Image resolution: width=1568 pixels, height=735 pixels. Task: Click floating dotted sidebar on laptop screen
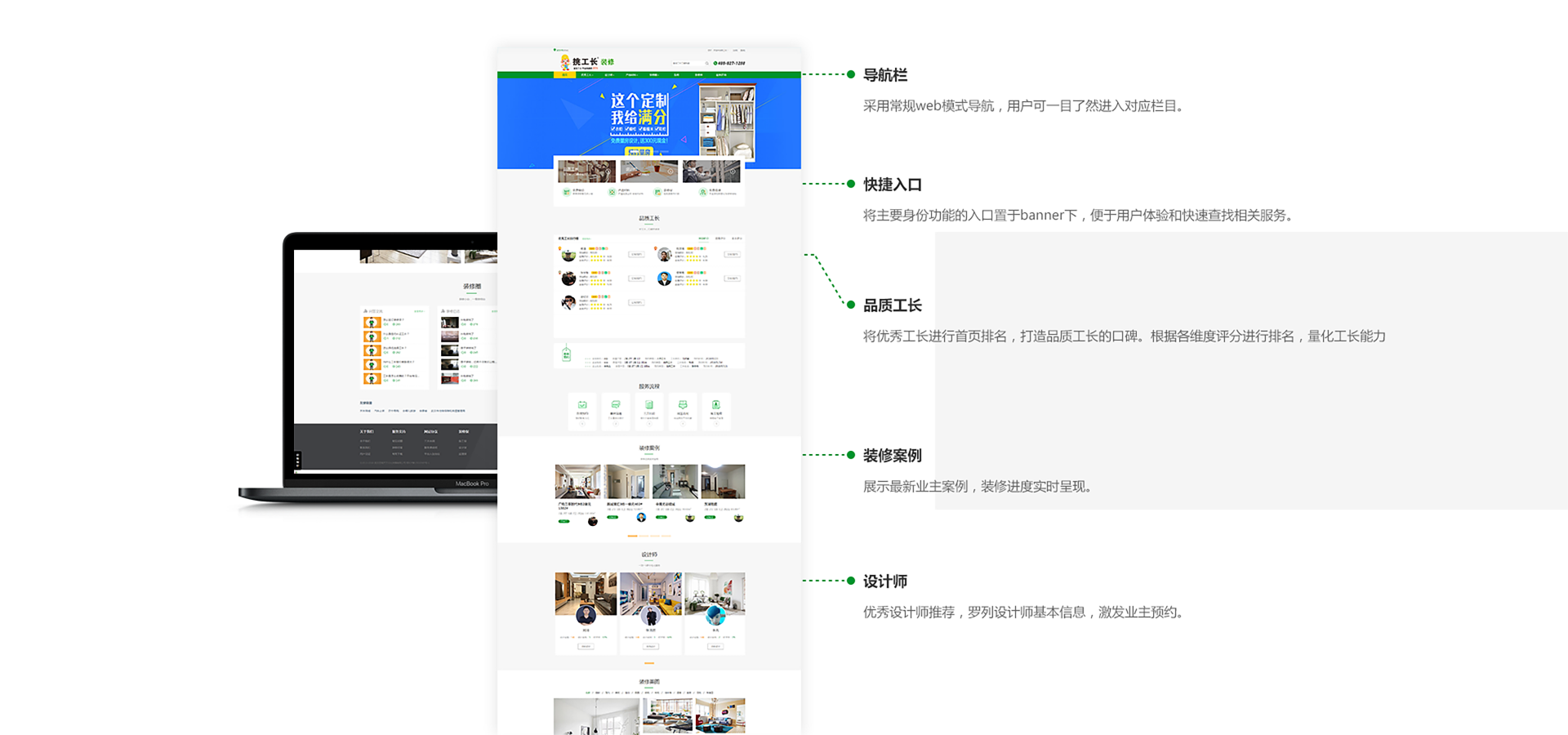point(298,461)
